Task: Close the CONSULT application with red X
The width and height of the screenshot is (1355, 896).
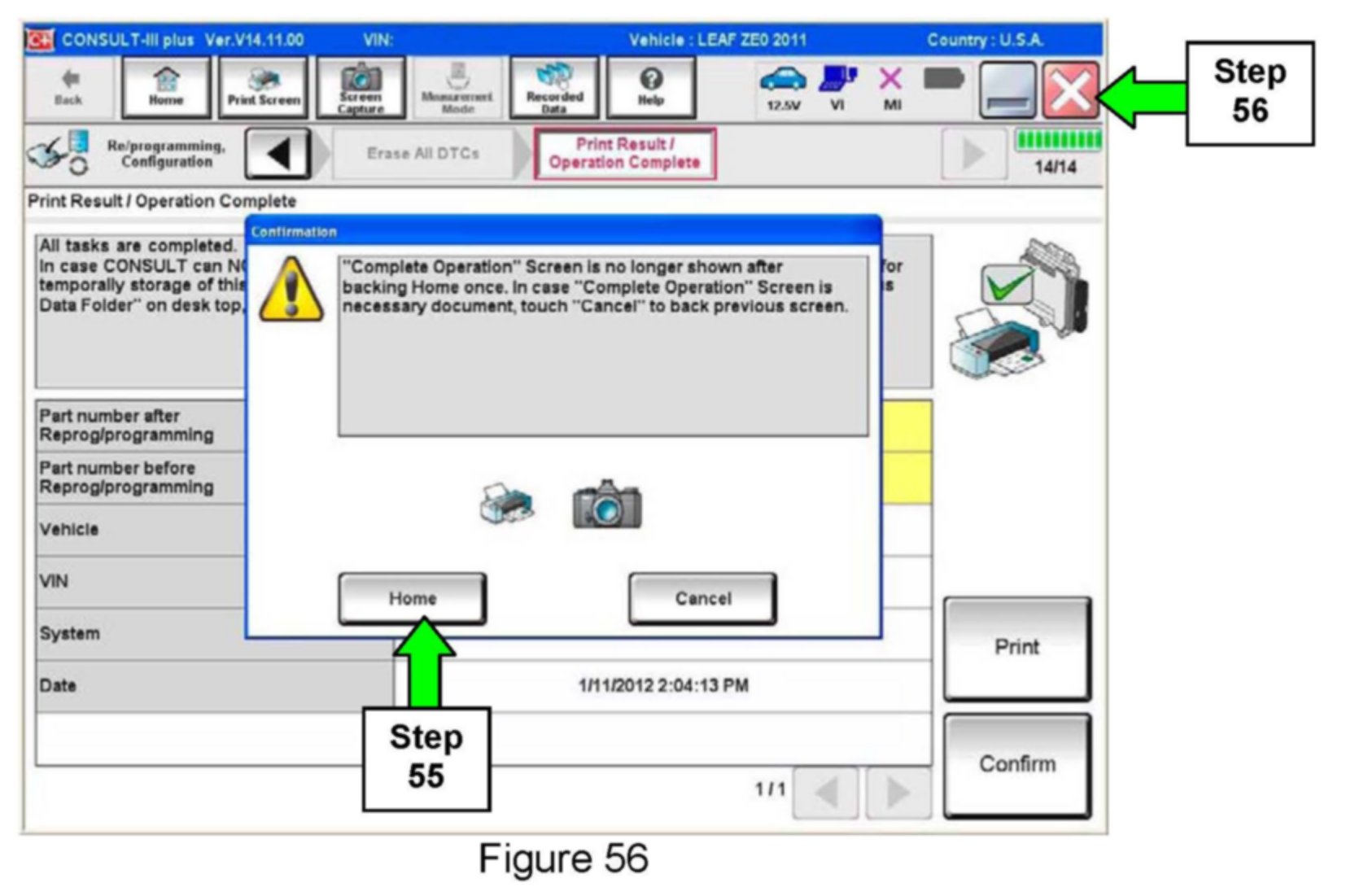Action: pyautogui.click(x=1070, y=90)
